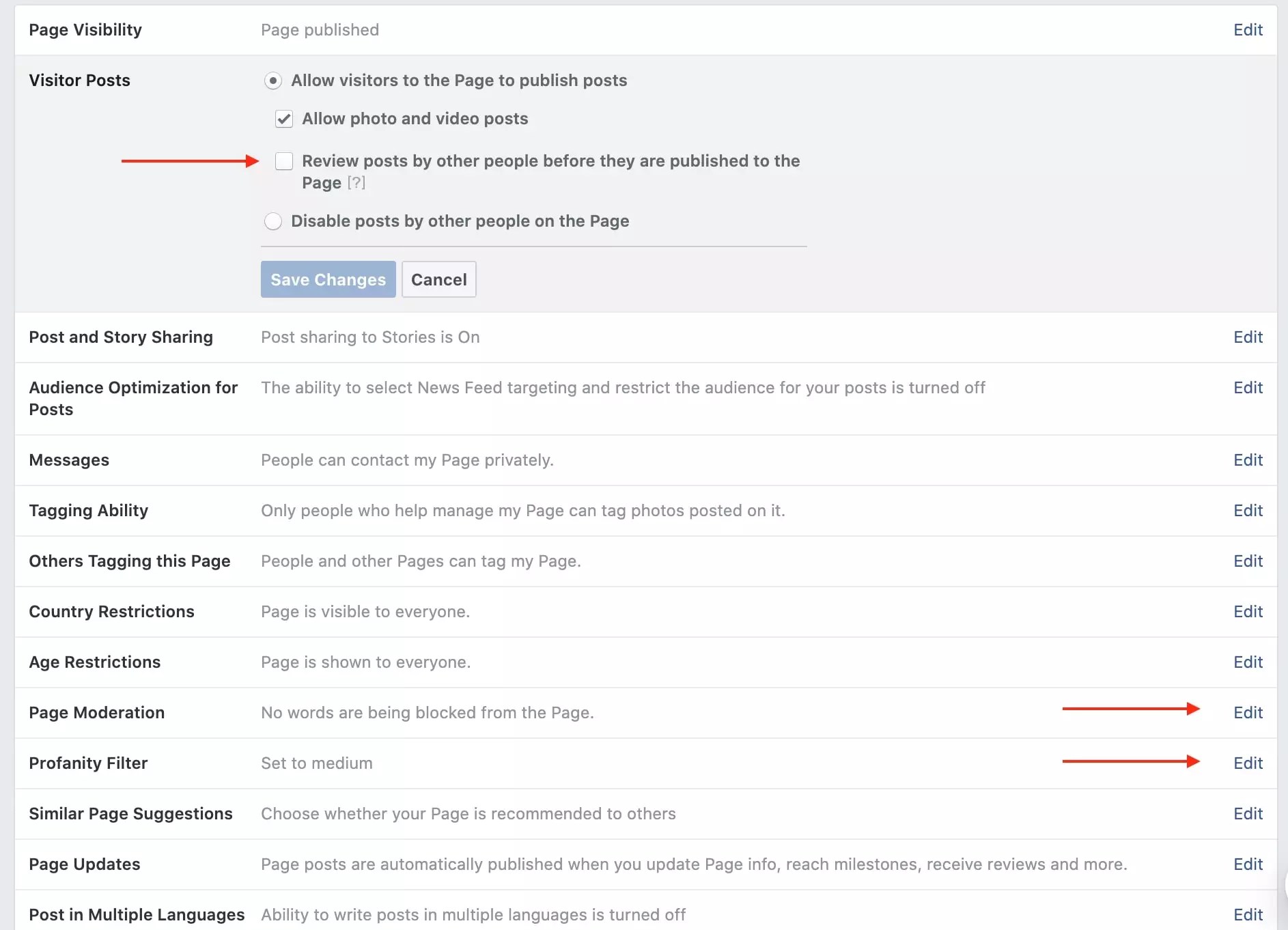Edit the Page Moderation blocked words

1248,713
